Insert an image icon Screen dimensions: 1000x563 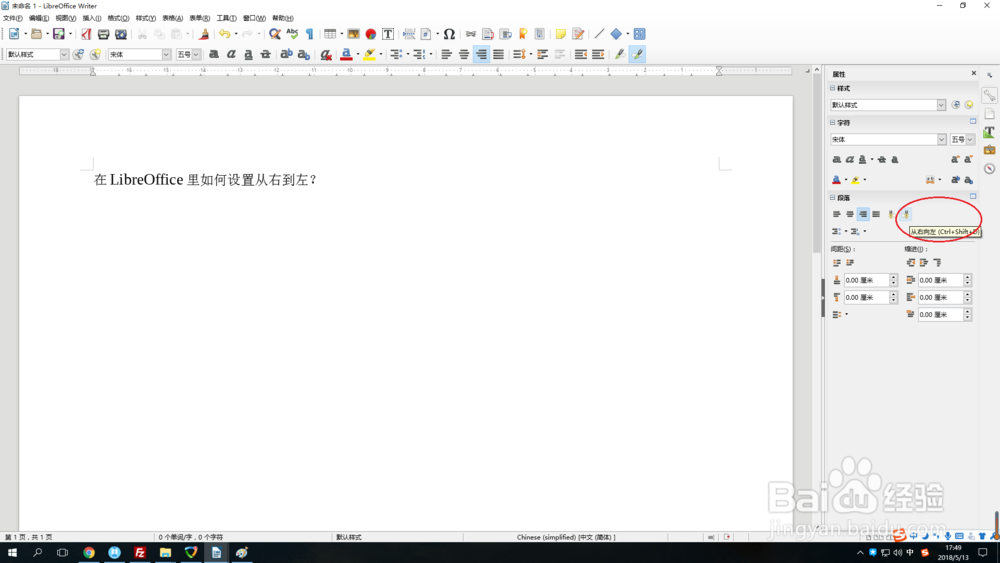pyautogui.click(x=353, y=34)
